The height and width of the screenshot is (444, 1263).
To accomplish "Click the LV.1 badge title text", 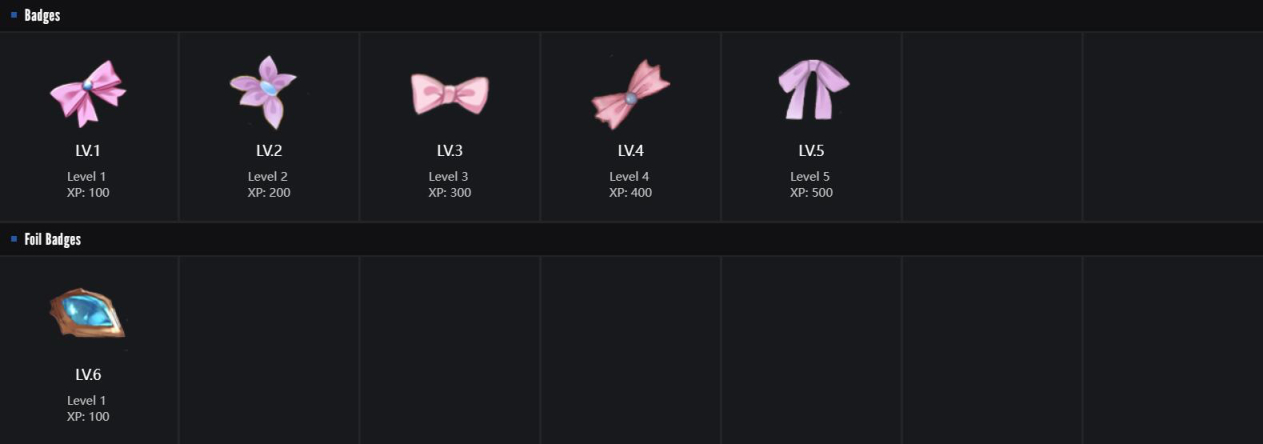I will [x=88, y=151].
